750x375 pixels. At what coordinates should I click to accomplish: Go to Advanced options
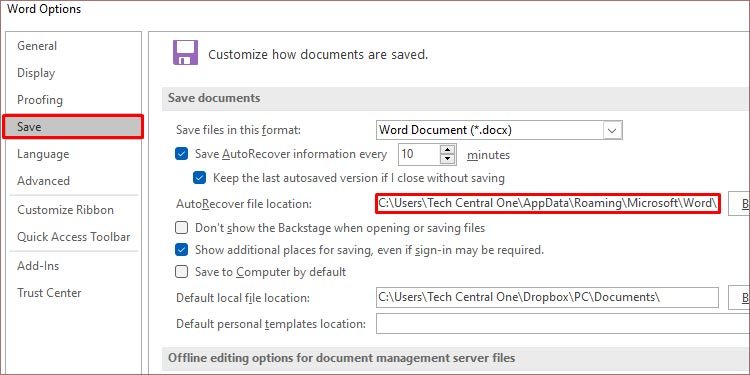44,181
